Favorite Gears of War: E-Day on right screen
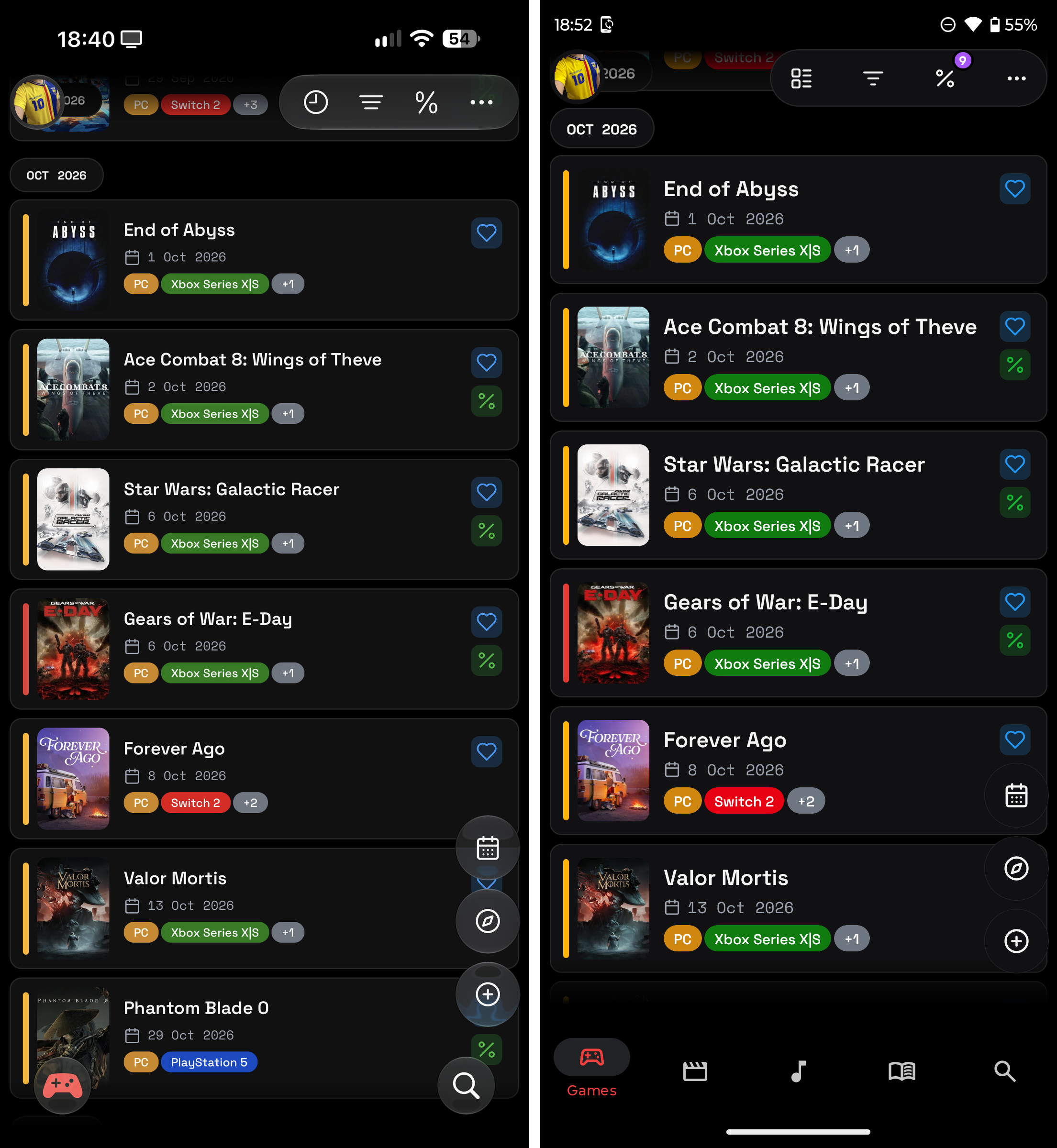The image size is (1057, 1148). [1015, 601]
